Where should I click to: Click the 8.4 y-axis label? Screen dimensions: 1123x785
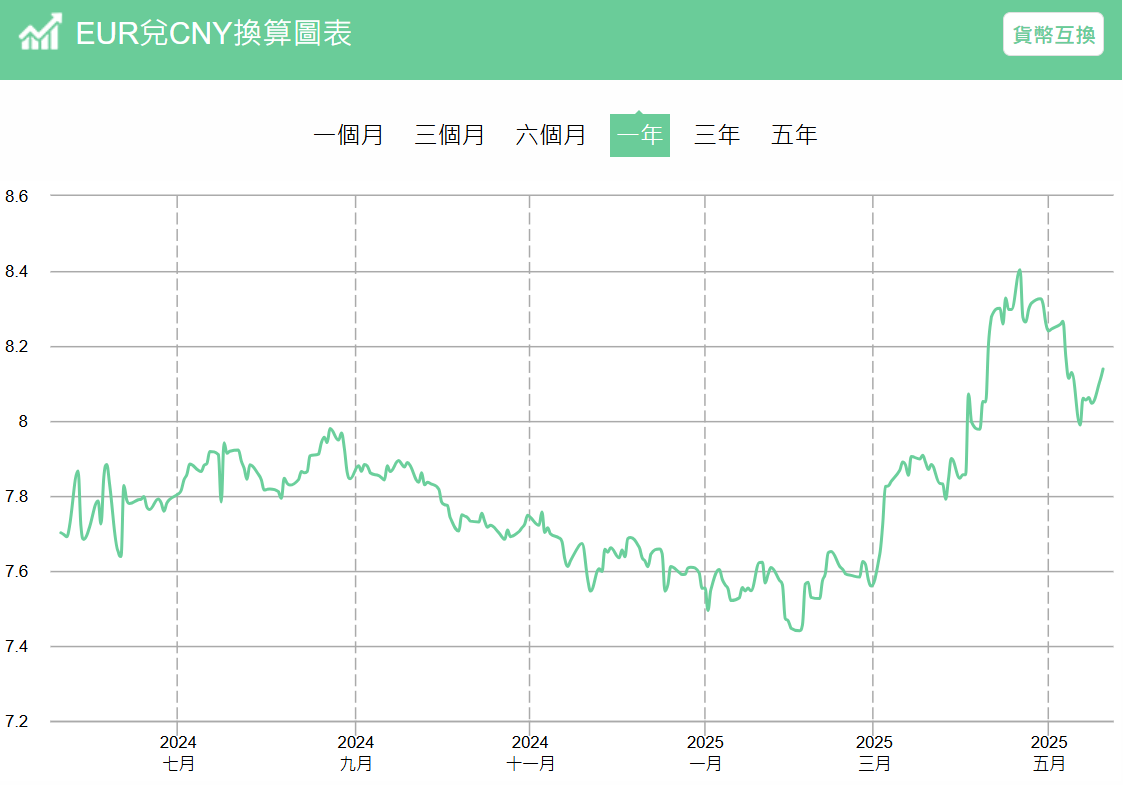click(x=16, y=271)
